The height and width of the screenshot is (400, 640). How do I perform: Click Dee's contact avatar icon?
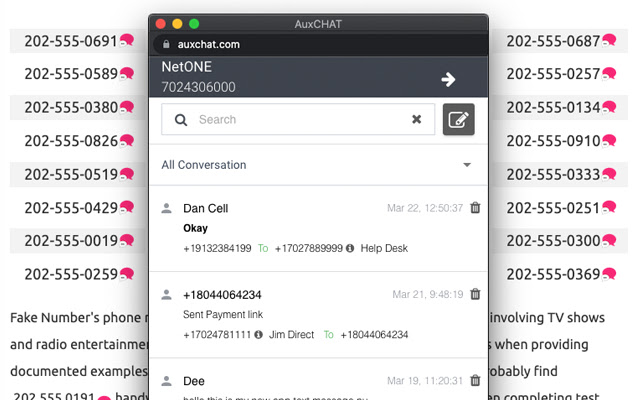tap(167, 381)
